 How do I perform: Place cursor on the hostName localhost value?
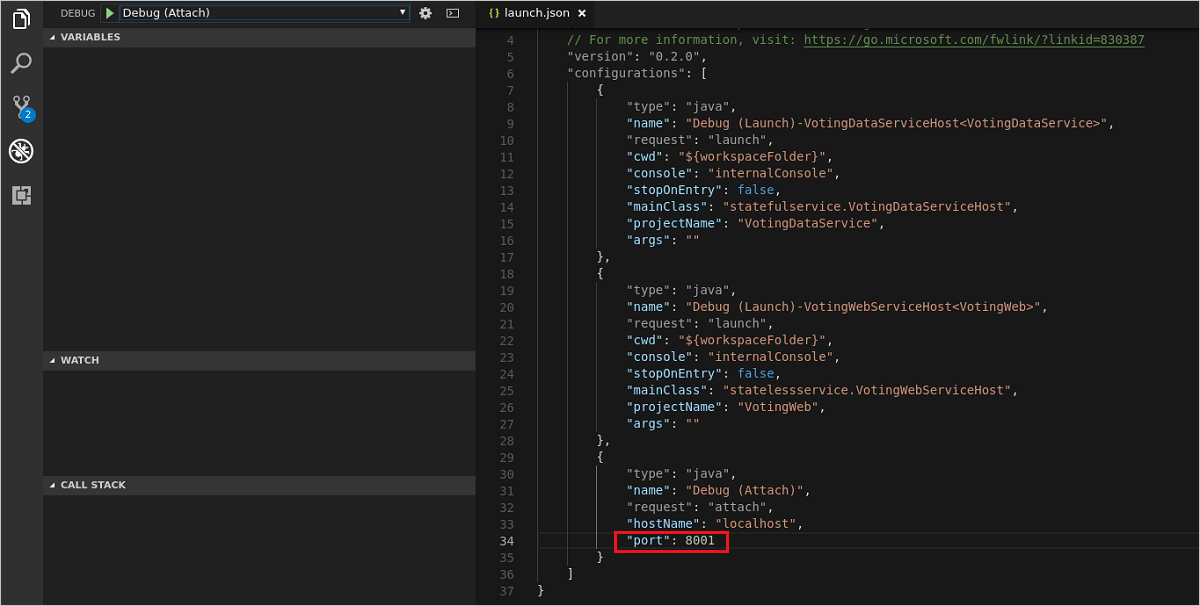point(756,523)
